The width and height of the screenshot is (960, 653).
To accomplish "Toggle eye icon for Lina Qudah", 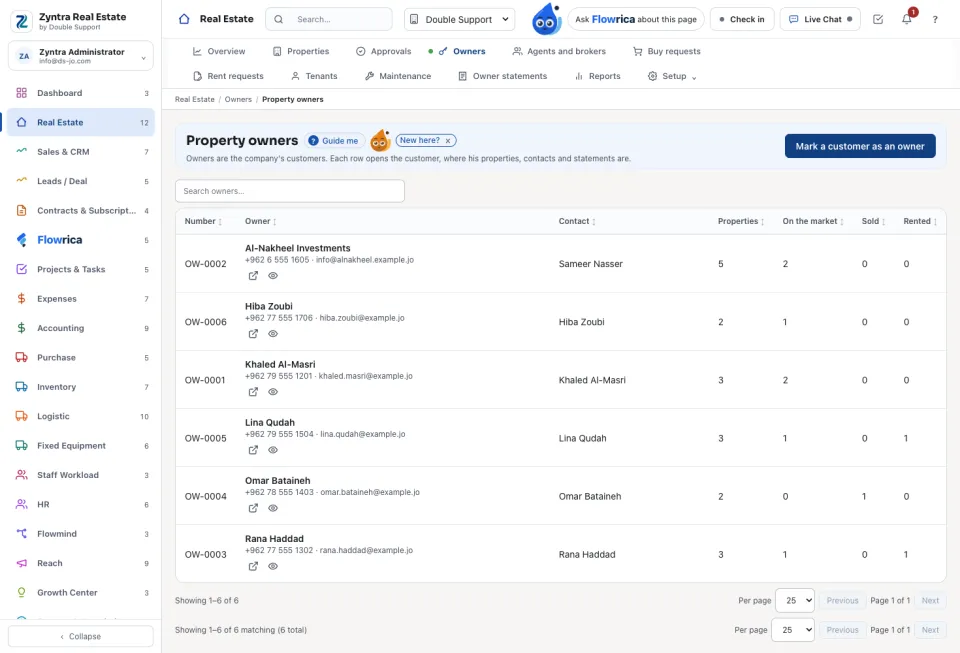I will [x=273, y=450].
